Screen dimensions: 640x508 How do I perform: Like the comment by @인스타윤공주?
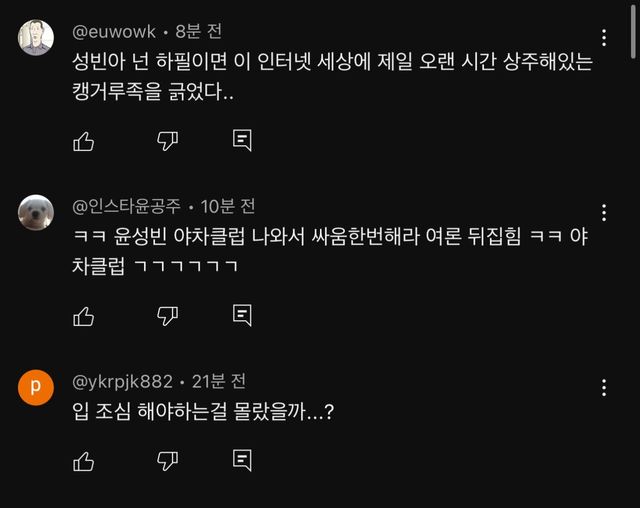click(x=84, y=316)
